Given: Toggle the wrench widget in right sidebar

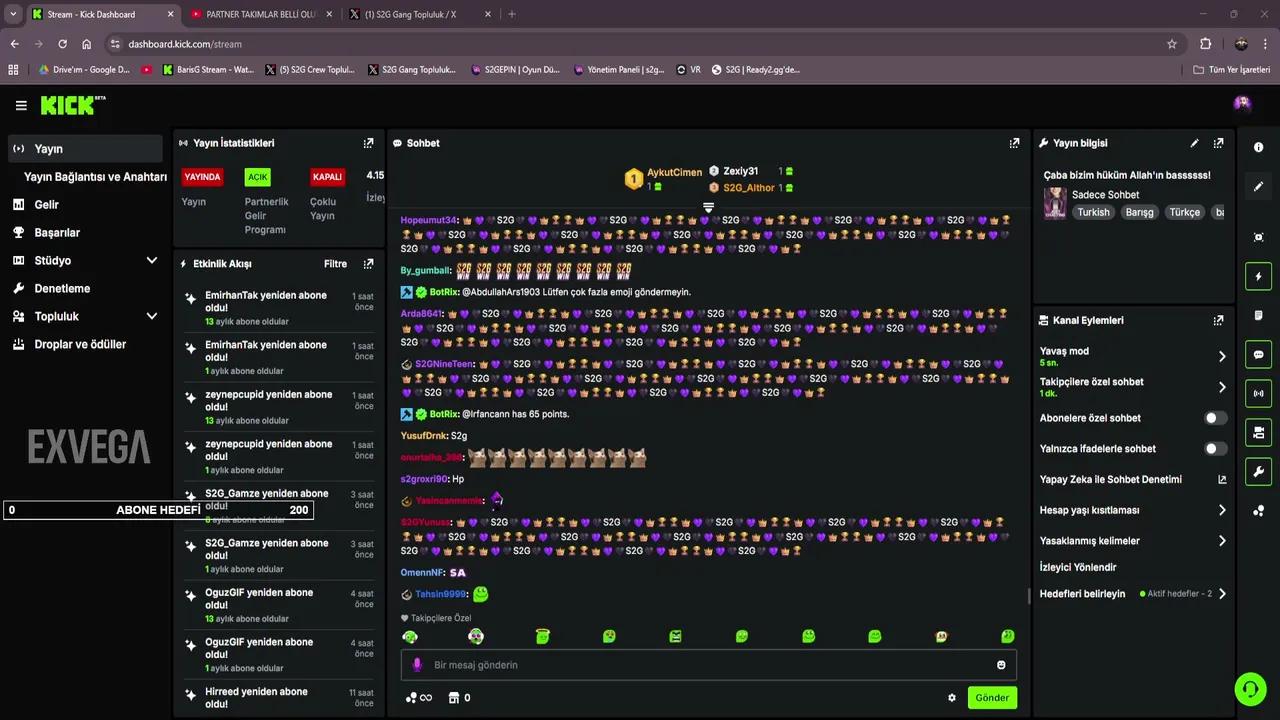Looking at the screenshot, I should pos(1258,471).
